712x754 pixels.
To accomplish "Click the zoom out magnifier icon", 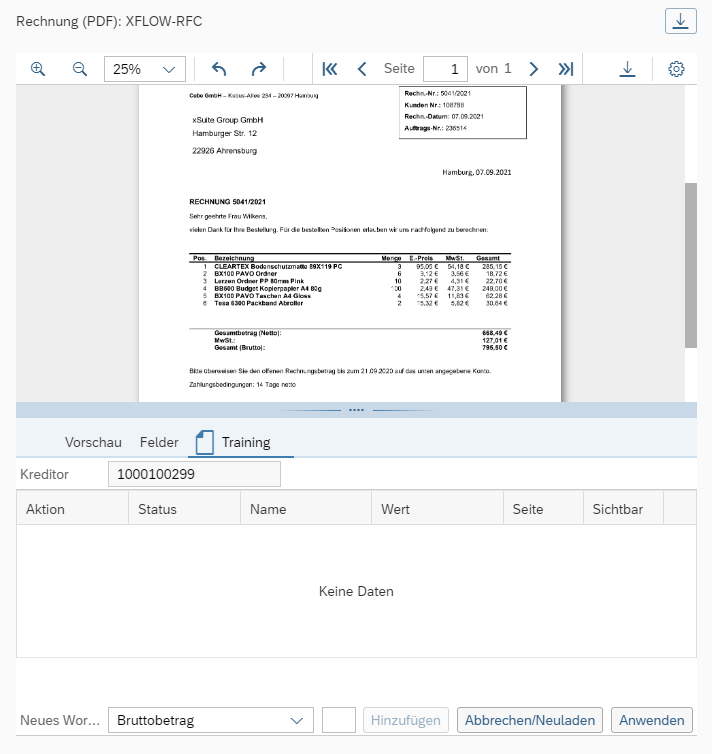I will 80,69.
